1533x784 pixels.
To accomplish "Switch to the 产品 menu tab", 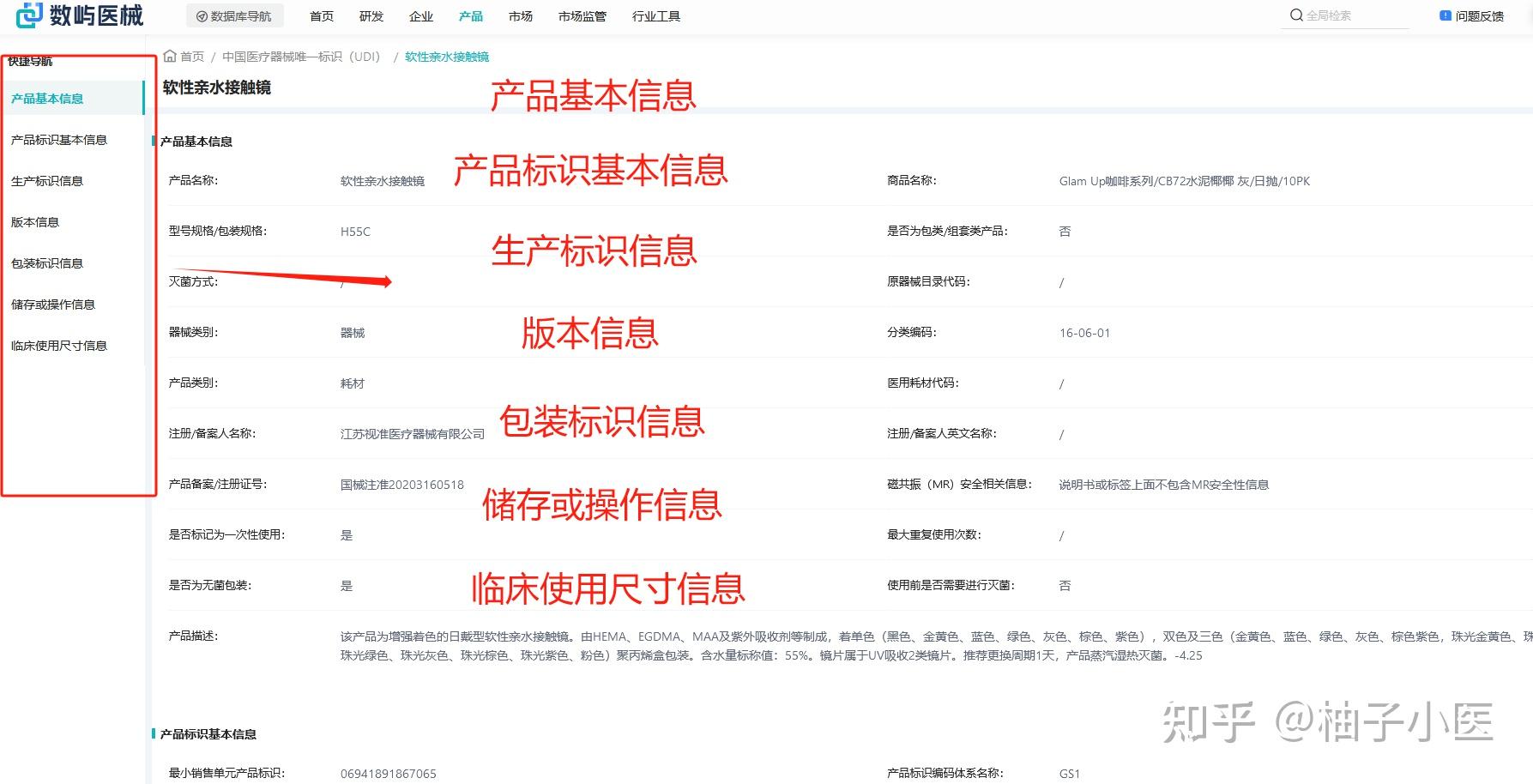I will tap(470, 15).
